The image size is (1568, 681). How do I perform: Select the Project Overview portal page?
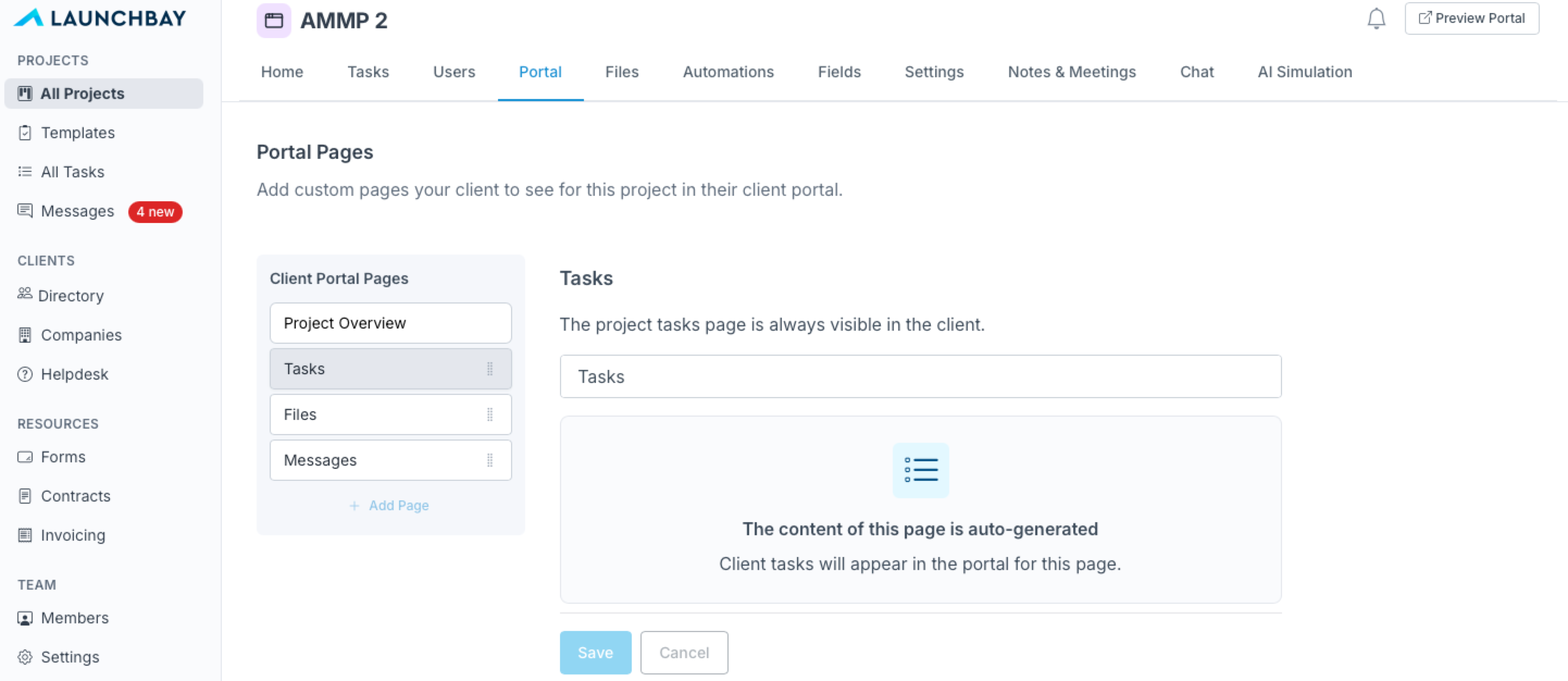pyautogui.click(x=390, y=323)
